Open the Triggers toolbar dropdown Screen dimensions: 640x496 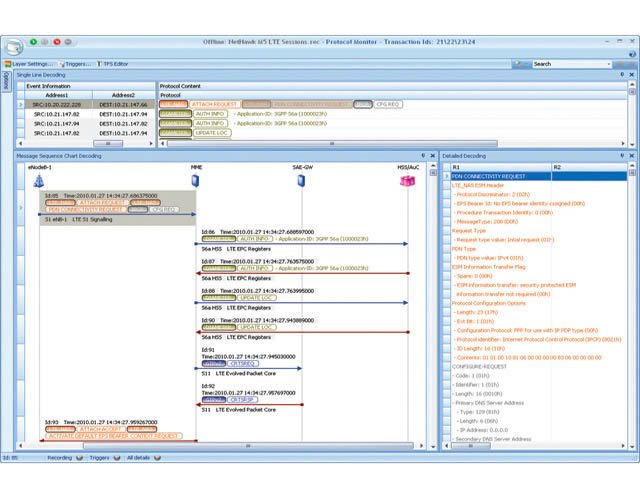point(78,63)
